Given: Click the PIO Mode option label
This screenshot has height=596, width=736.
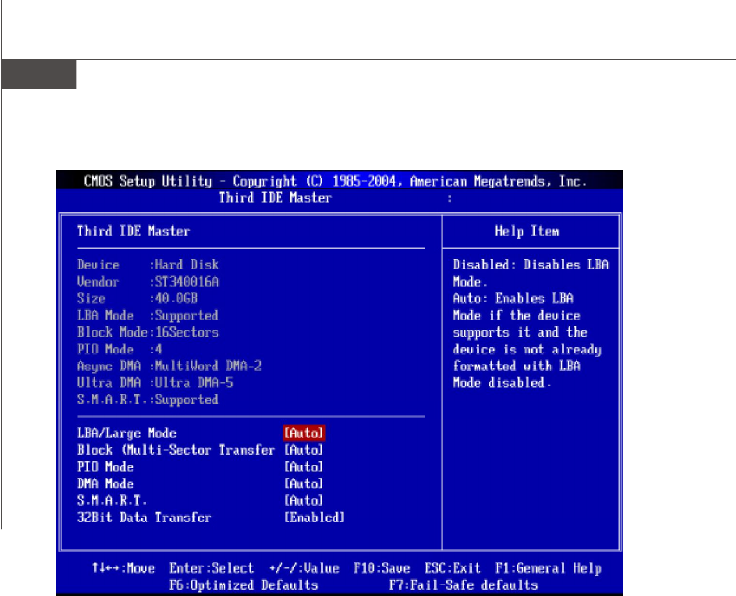Looking at the screenshot, I should [105, 466].
